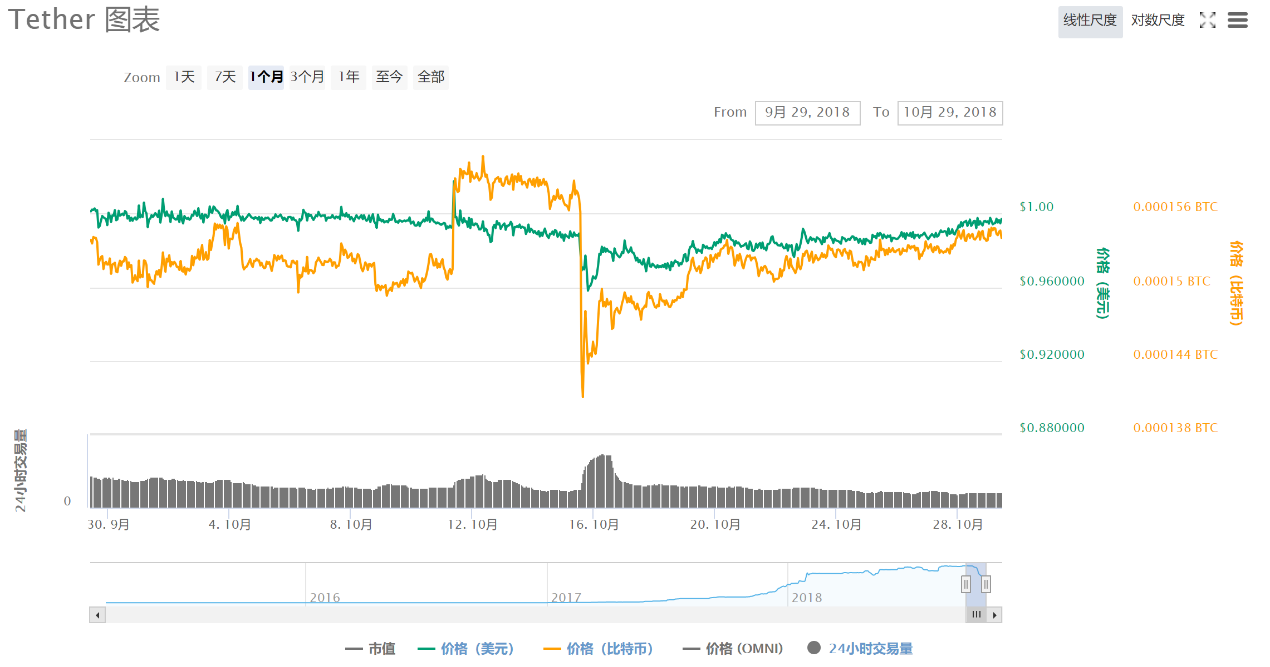The width and height of the screenshot is (1270, 667).
Task: Click the 0.00015 BTC axis label
Action: pyautogui.click(x=1171, y=281)
